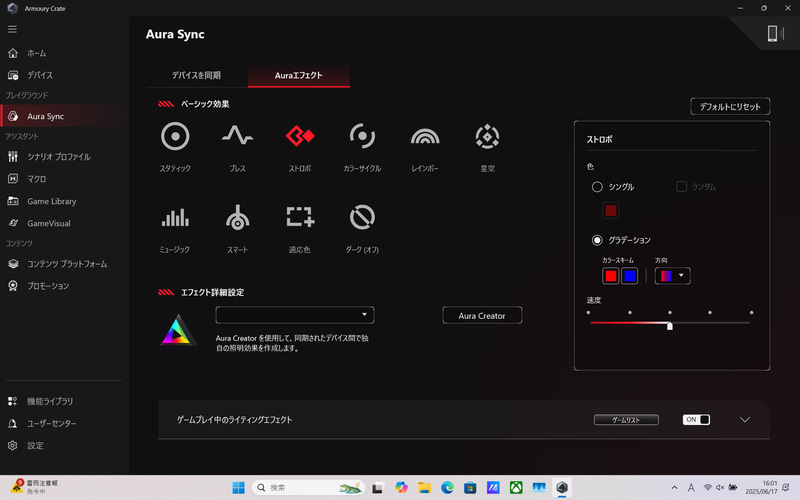Screen dimensions: 800x500
Task: Open the Game List (ゲームリスト) button
Action: pyautogui.click(x=626, y=419)
